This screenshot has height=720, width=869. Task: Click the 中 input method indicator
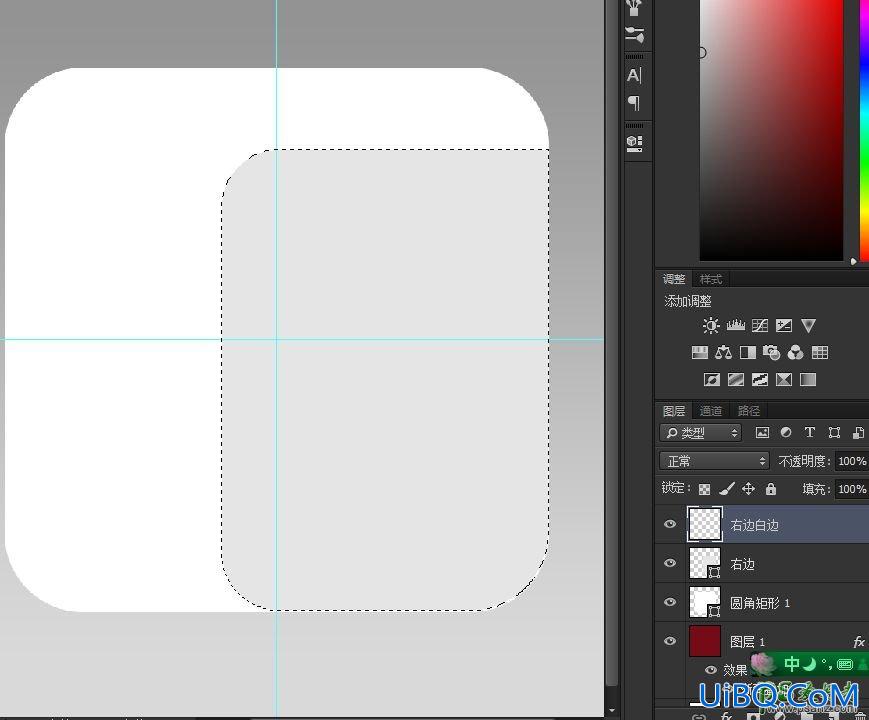click(x=792, y=663)
